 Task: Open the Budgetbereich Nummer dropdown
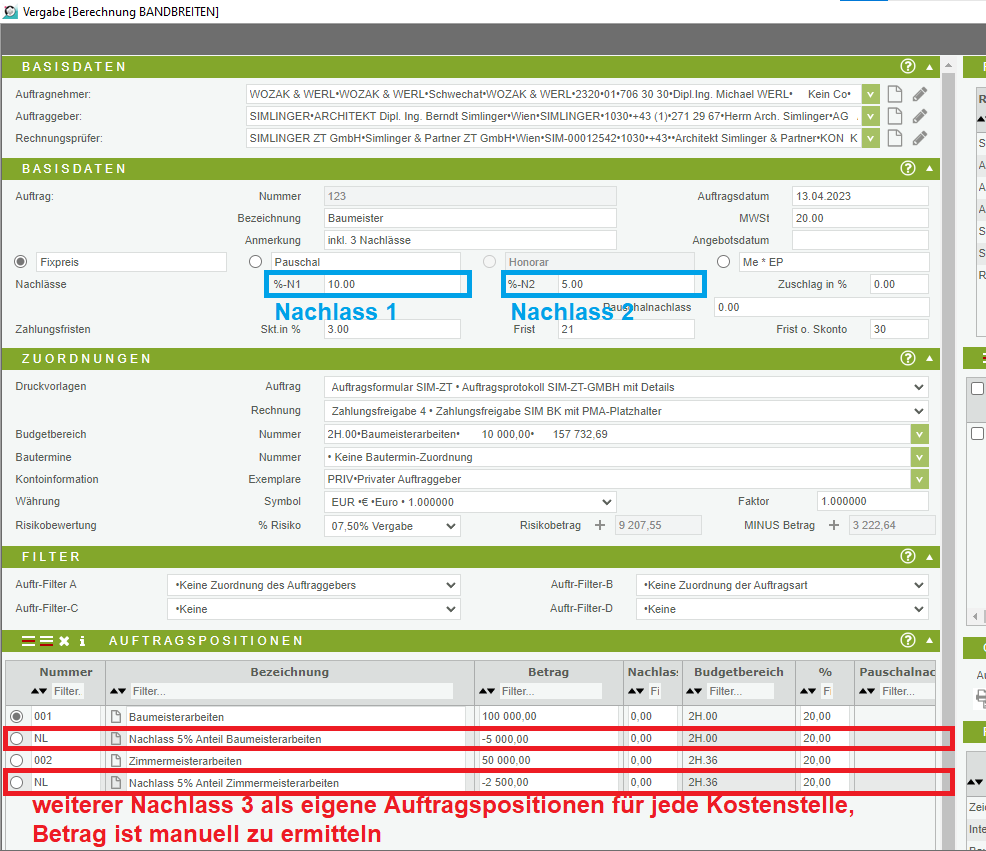tap(919, 435)
